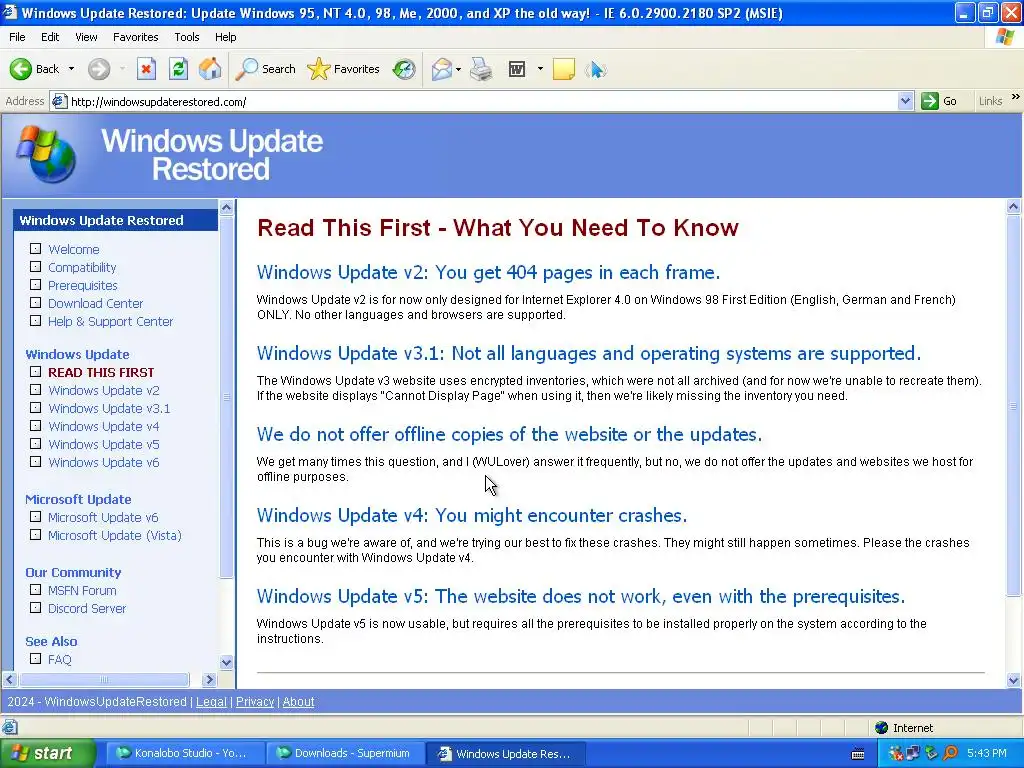Open the Favorites menu

pos(135,37)
